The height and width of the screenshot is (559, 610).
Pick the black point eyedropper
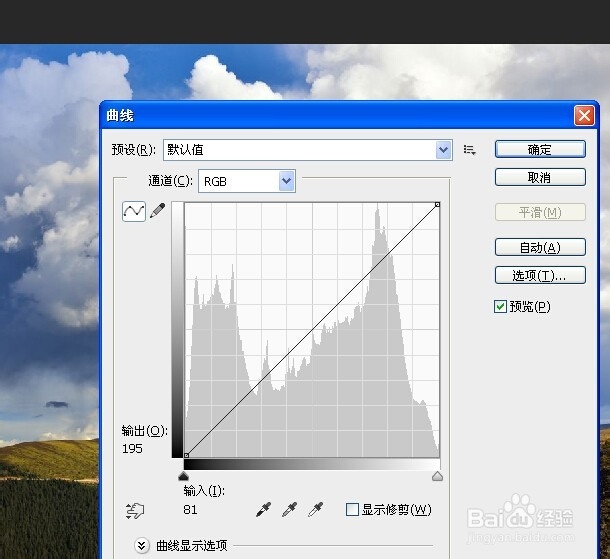click(263, 509)
